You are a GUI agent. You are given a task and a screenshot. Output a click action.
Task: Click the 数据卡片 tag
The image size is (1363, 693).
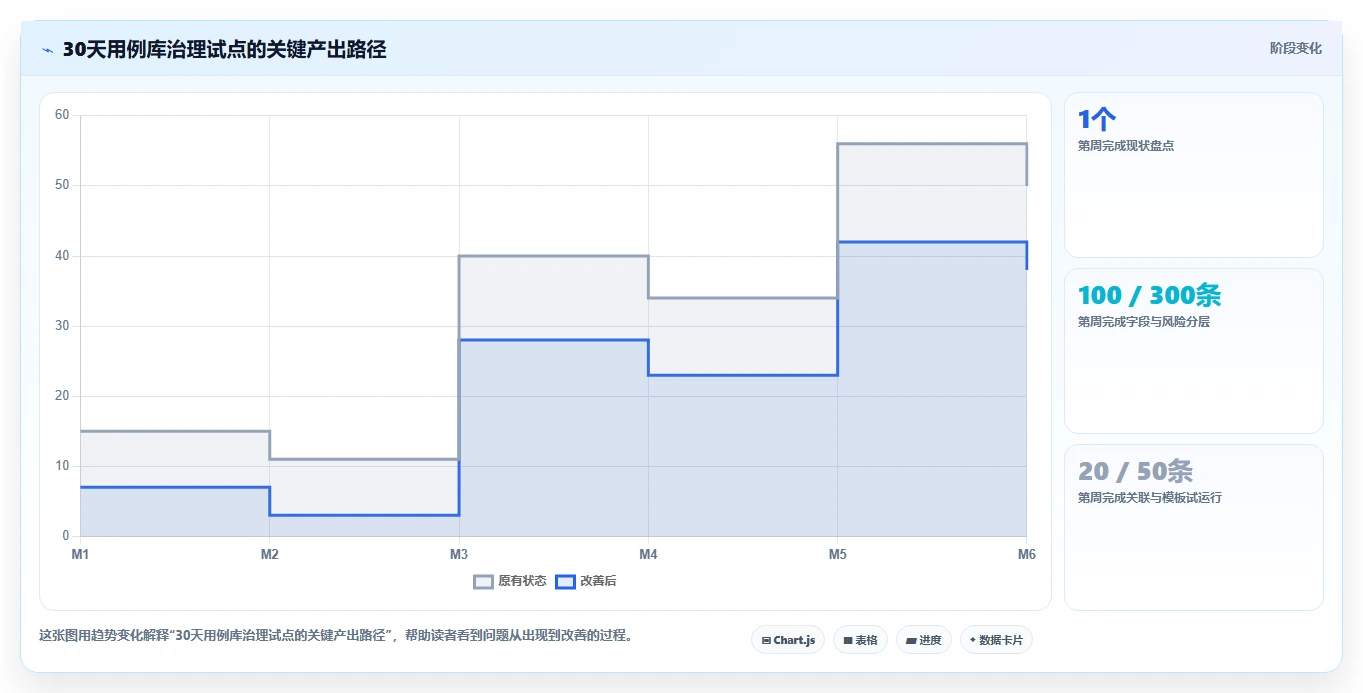click(x=996, y=640)
